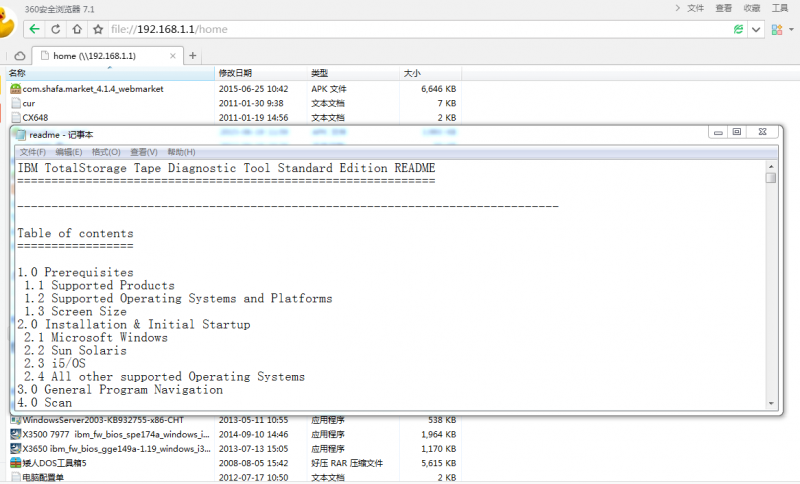
Task: Expand the chevron before 文件 menu
Action: [678, 8]
